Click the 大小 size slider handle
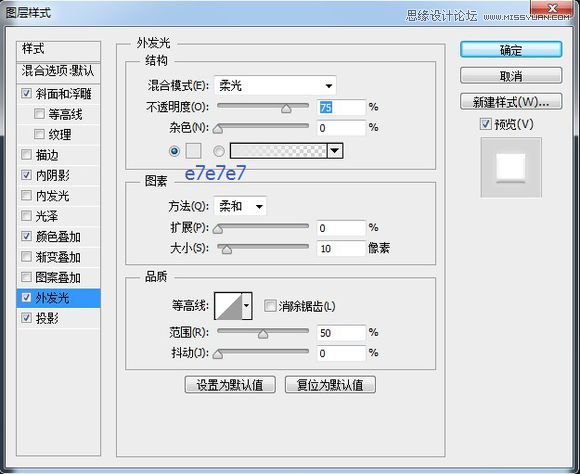Viewport: 580px width, 474px height. [x=226, y=249]
